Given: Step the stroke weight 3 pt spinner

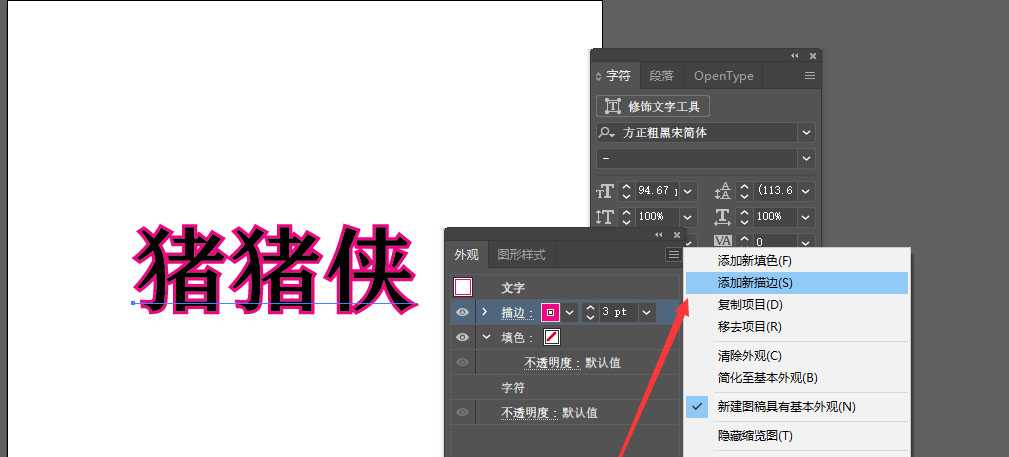Looking at the screenshot, I should (x=590, y=312).
